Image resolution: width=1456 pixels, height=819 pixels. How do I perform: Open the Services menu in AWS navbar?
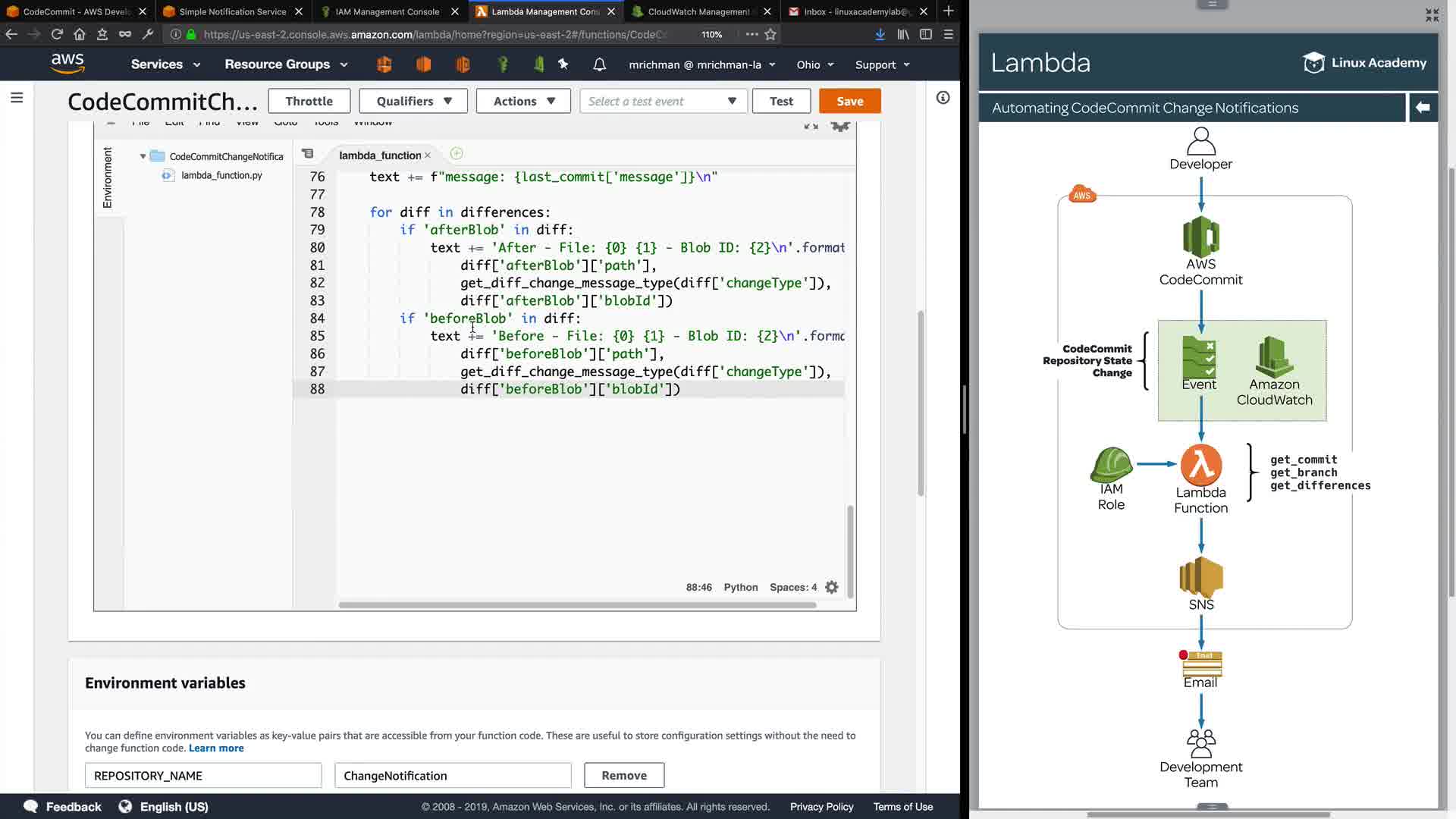click(165, 64)
